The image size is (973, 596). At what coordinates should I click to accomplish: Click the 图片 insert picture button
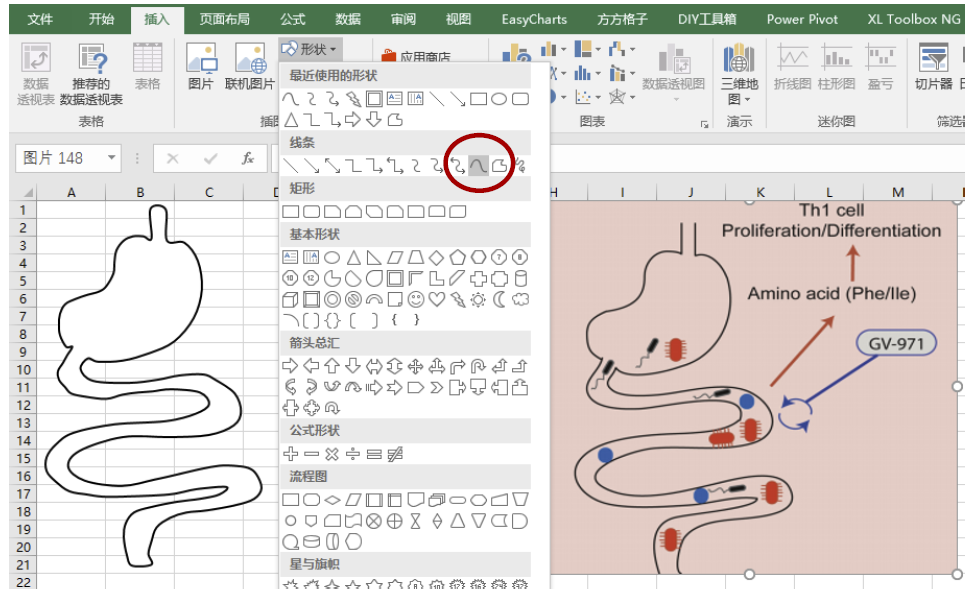[201, 66]
